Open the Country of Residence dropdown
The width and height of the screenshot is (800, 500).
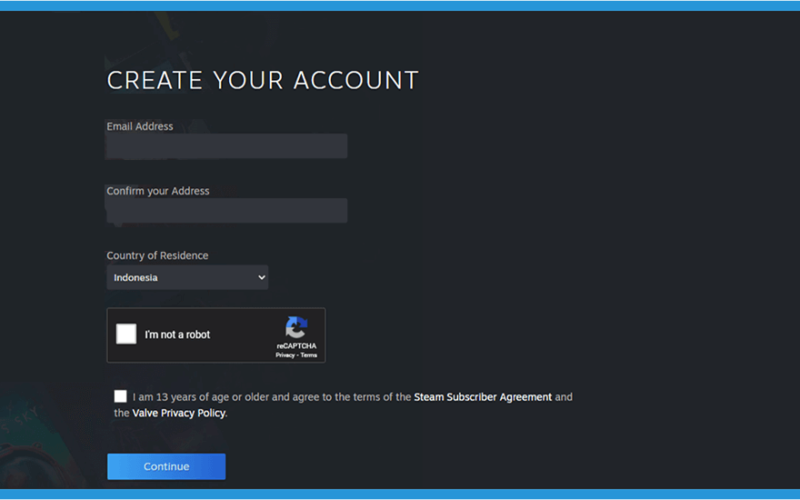[187, 278]
